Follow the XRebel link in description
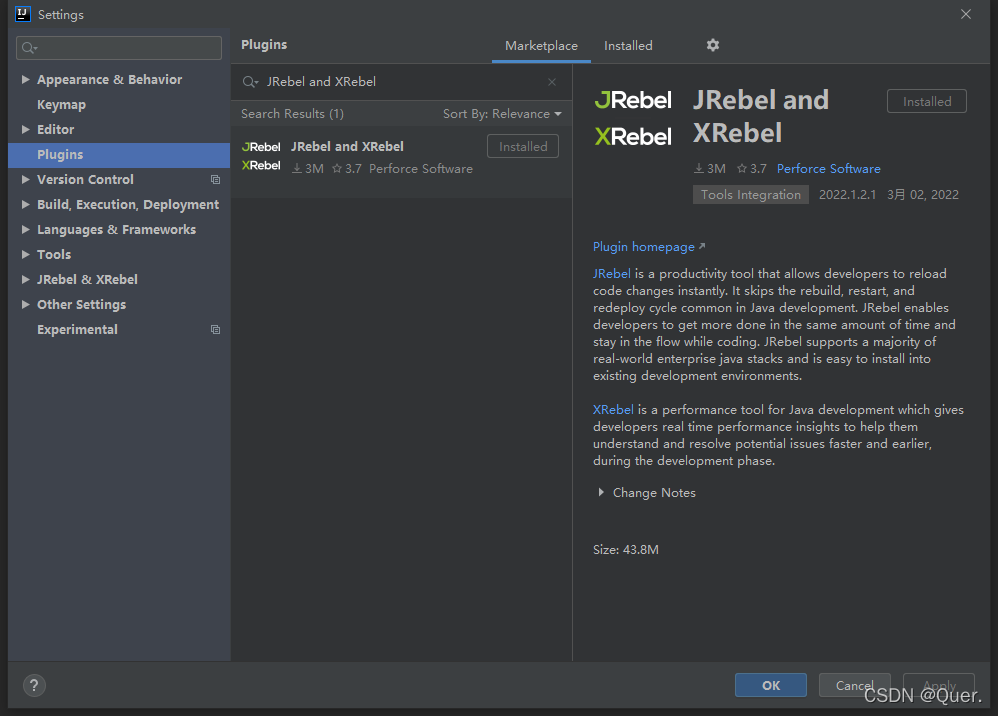 point(613,410)
